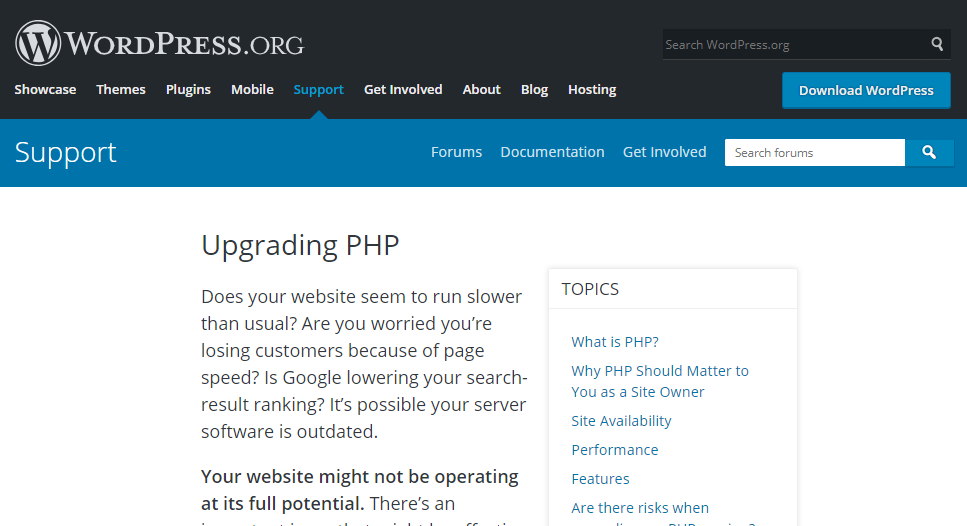Open Why PHP Should Matter topic link
Screen dimensions: 967x526
[x=660, y=381]
